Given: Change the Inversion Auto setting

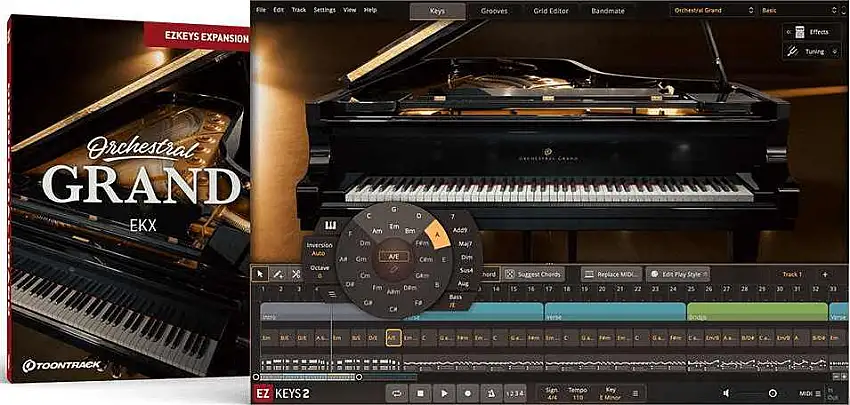Looking at the screenshot, I should coord(319,249).
